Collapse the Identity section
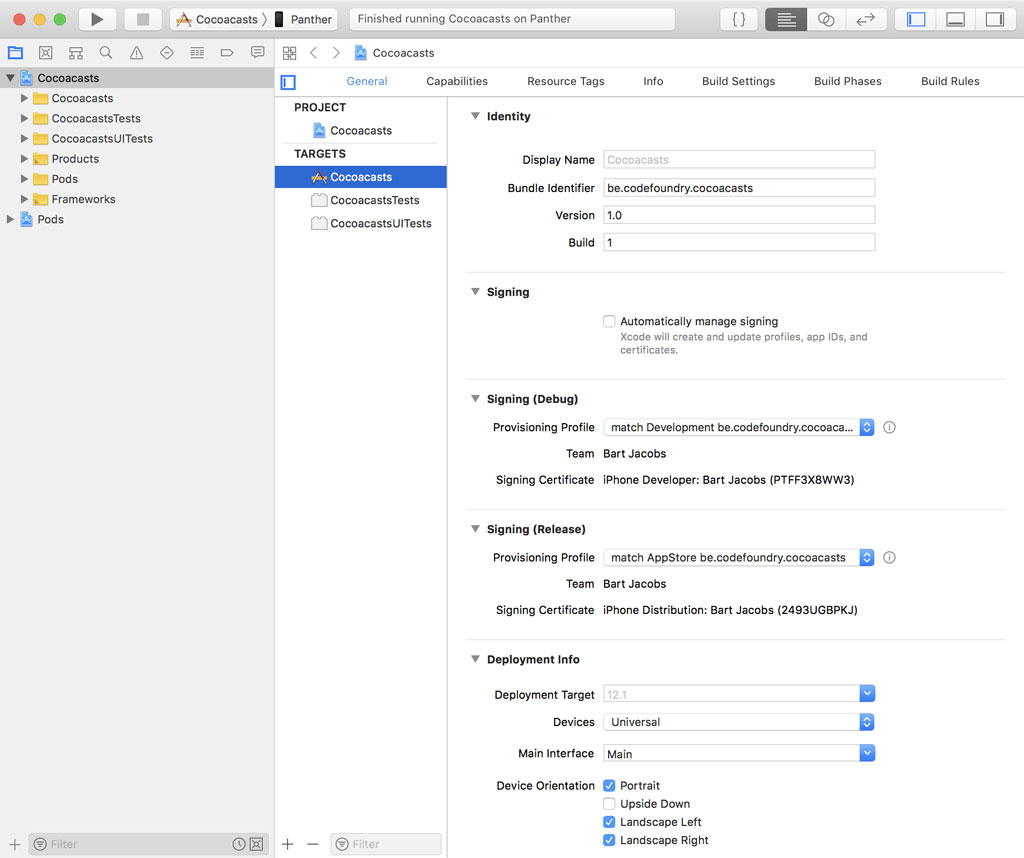The width and height of the screenshot is (1024, 858). pos(475,117)
